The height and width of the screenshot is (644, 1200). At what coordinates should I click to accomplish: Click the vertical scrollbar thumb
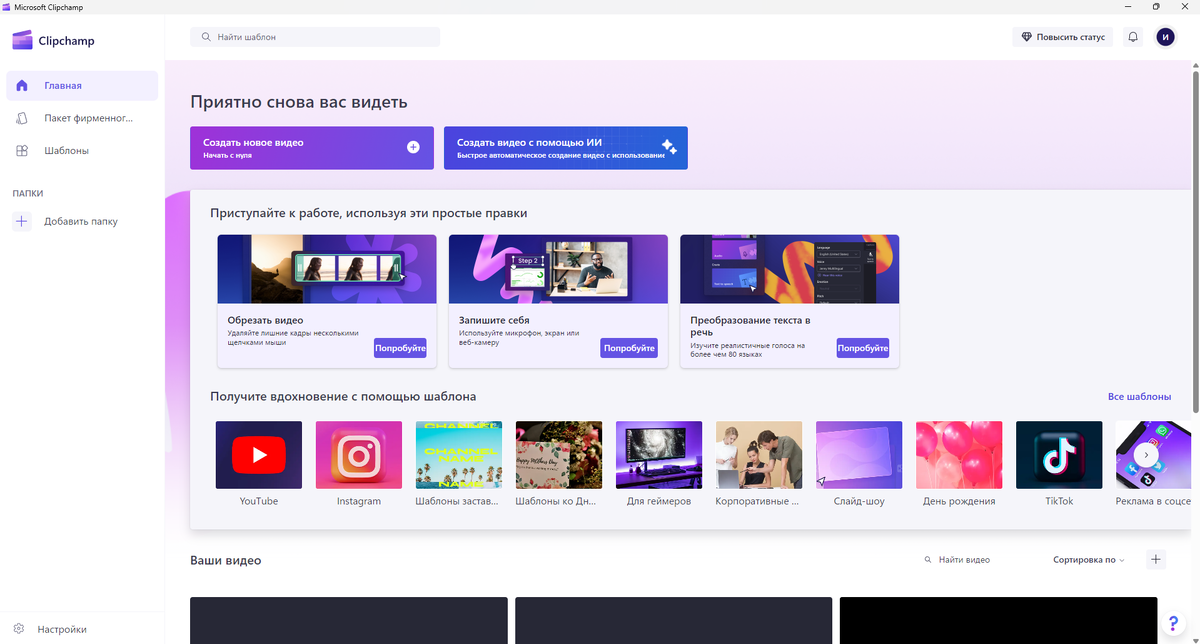(1194, 240)
